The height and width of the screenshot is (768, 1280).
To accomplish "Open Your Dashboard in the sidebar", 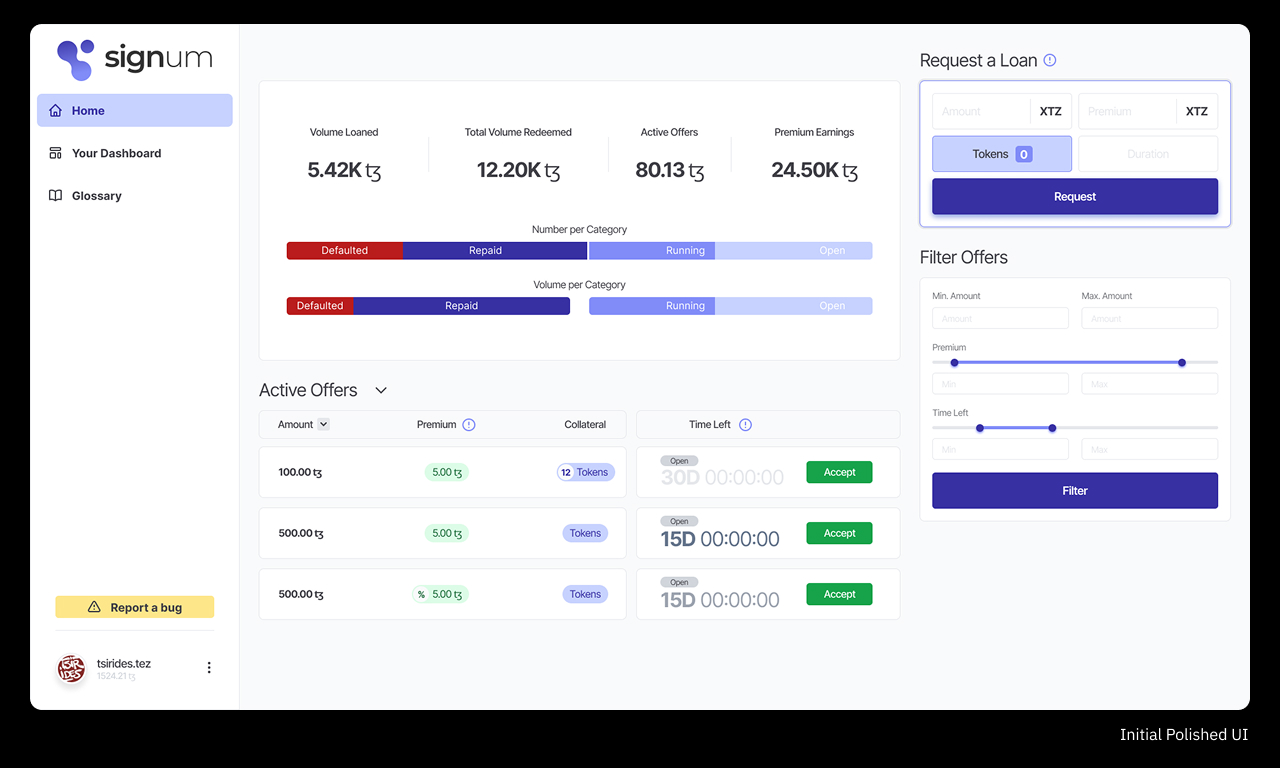I will point(116,153).
